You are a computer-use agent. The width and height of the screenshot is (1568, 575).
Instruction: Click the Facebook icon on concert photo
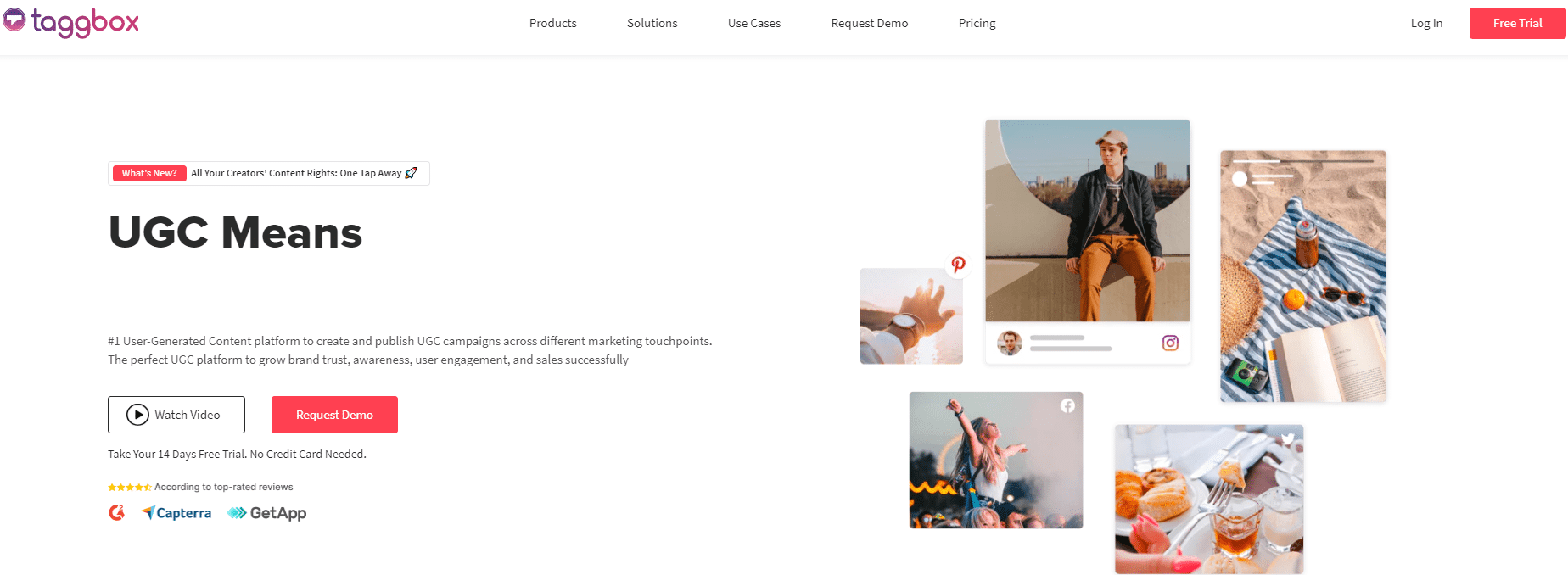(x=1067, y=406)
